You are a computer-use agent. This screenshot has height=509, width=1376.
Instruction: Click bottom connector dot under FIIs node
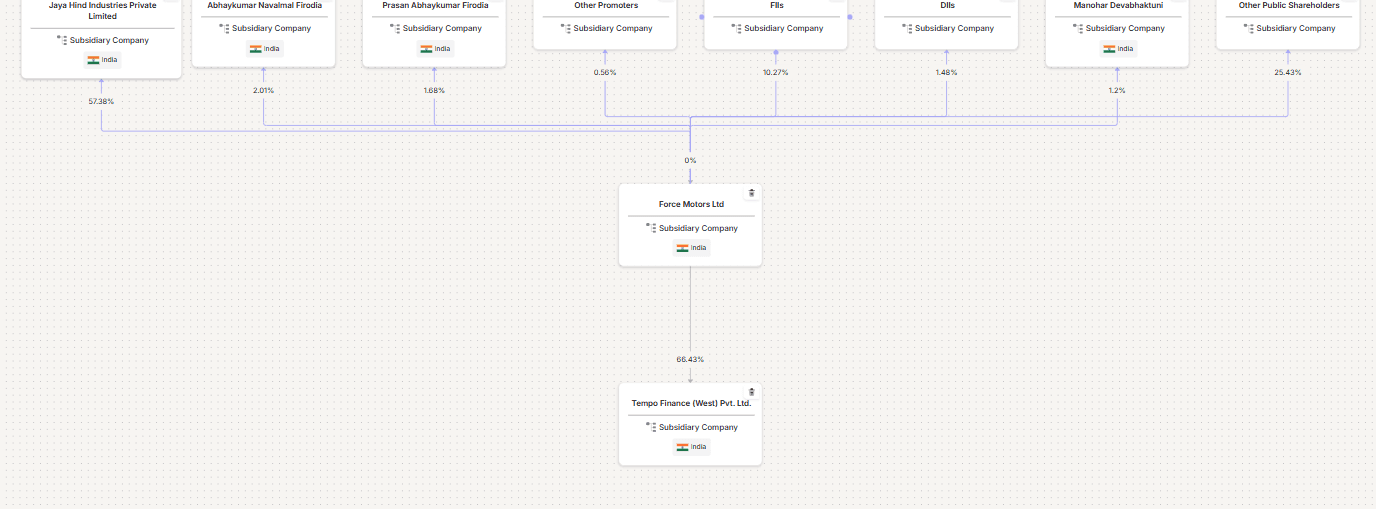pos(776,52)
